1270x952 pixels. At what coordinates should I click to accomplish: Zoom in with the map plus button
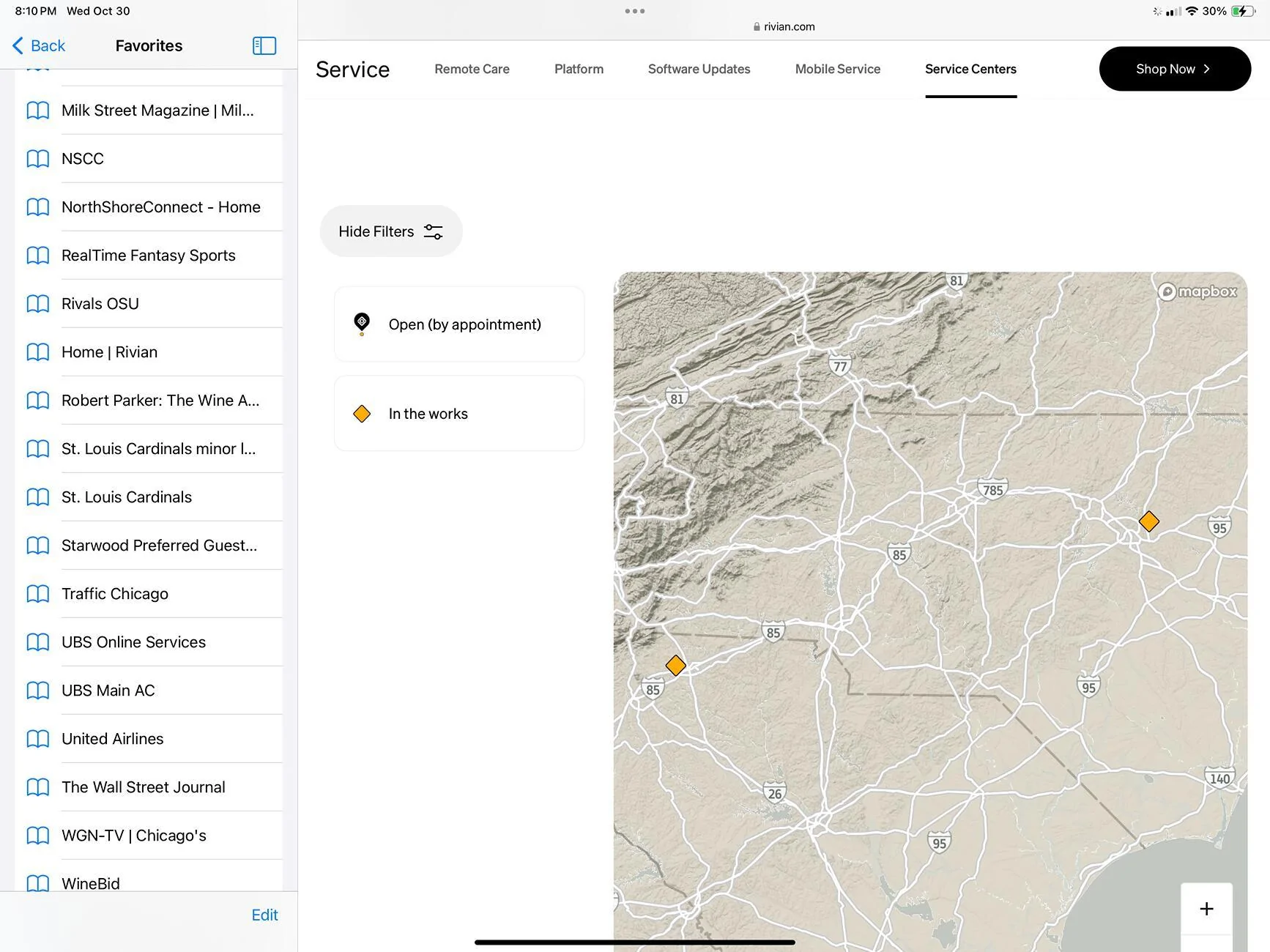[1206, 909]
